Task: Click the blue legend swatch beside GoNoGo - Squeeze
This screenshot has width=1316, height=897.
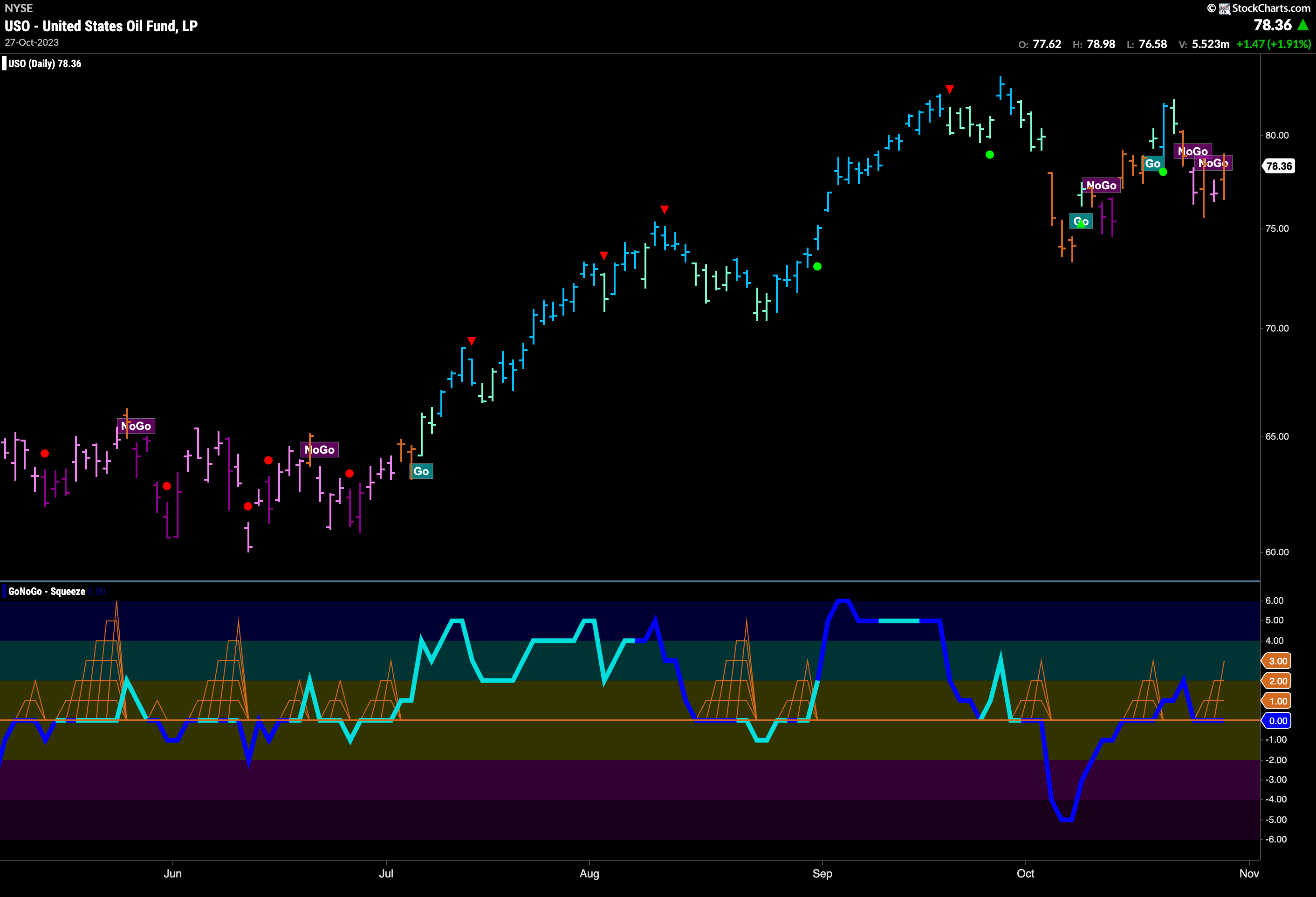Action: coord(5,591)
